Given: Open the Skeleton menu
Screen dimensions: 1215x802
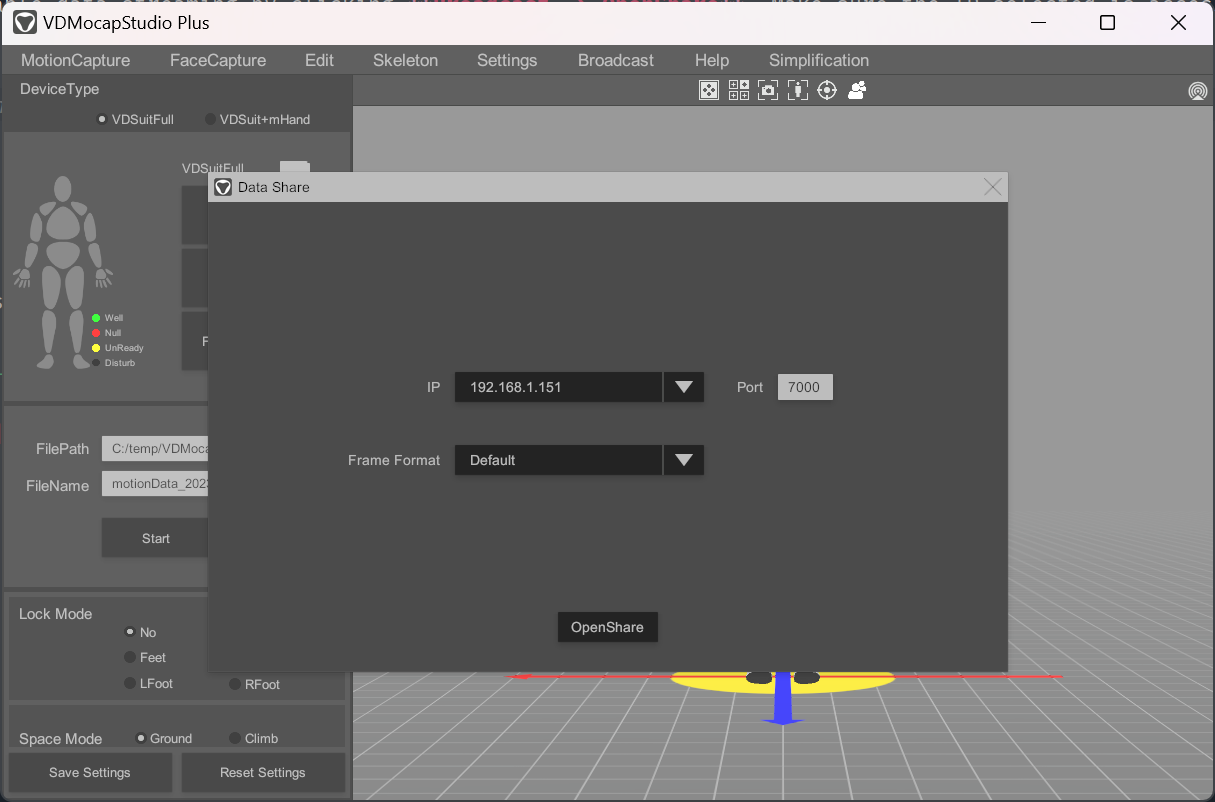Looking at the screenshot, I should [405, 60].
